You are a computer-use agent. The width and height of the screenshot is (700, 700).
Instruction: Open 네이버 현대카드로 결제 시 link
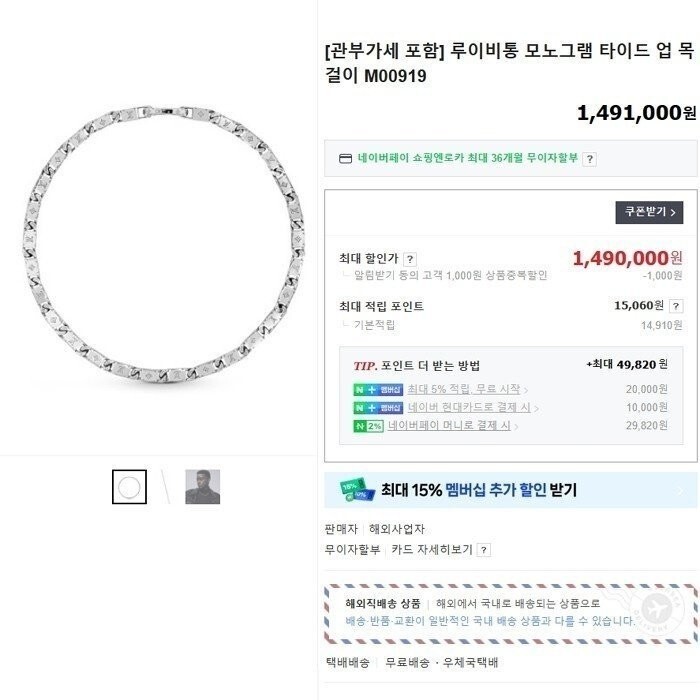(469, 408)
